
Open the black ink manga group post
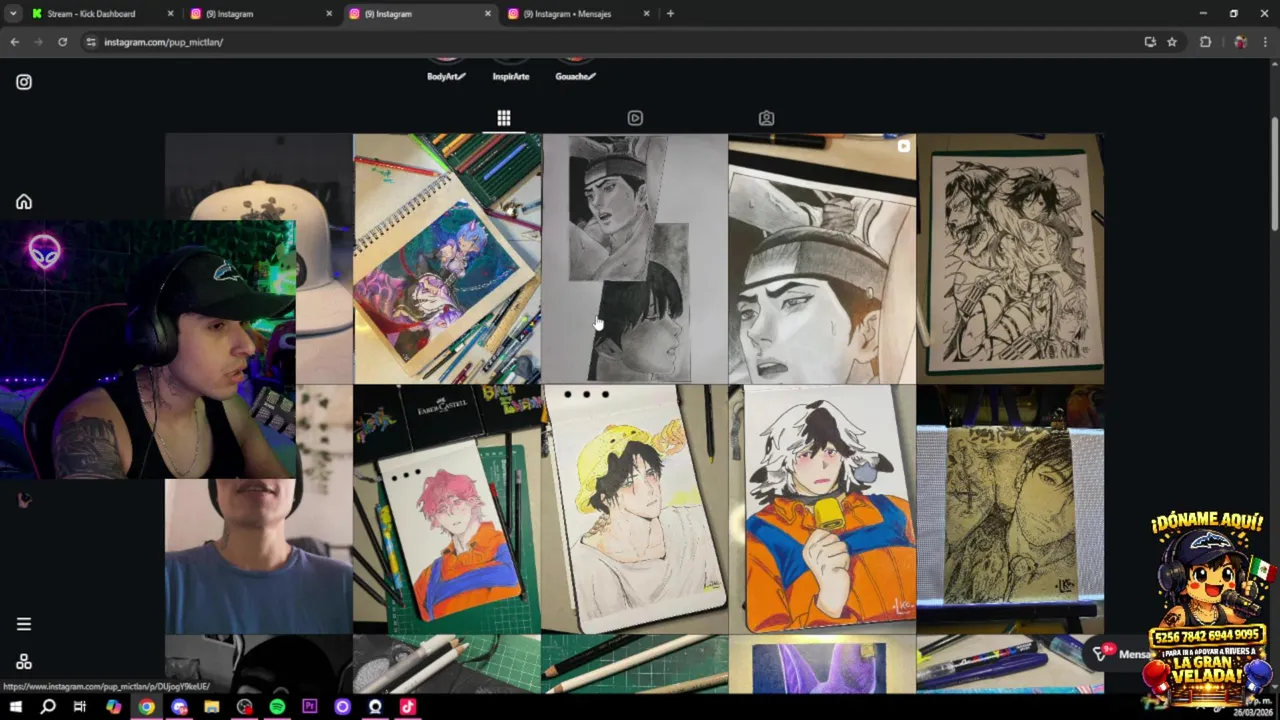(x=1010, y=258)
